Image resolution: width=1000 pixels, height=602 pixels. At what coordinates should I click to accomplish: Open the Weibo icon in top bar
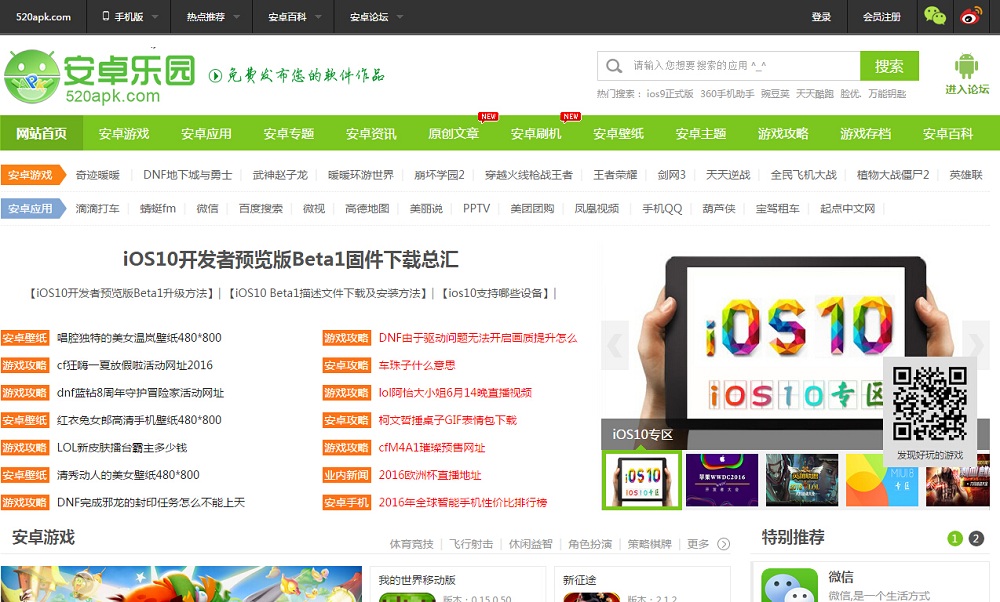(x=971, y=16)
